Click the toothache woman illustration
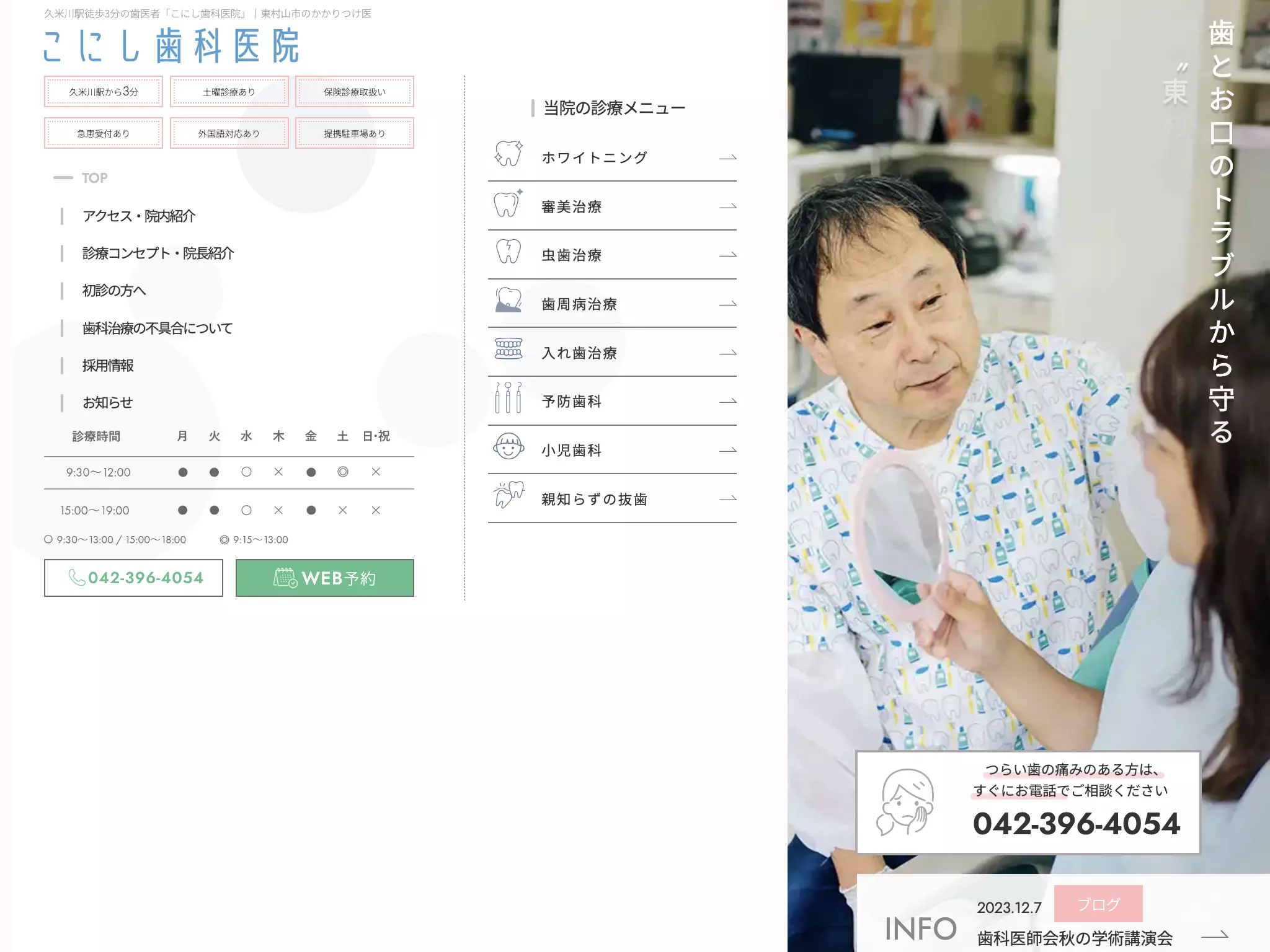Screen dimensions: 1270x952 pos(905,802)
